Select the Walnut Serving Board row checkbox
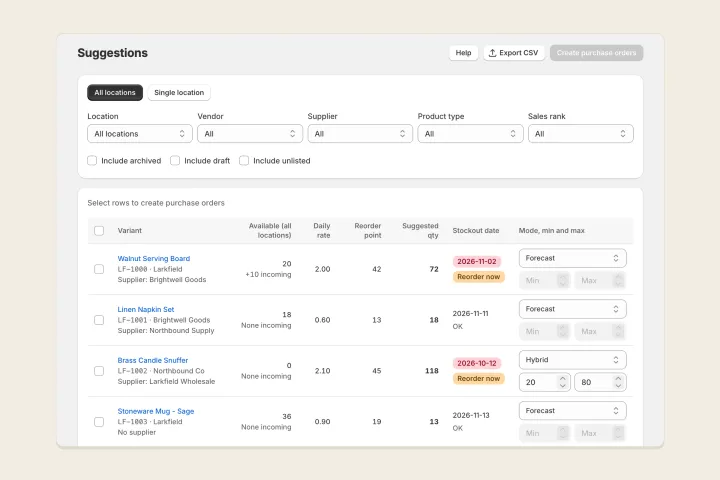 [99, 269]
